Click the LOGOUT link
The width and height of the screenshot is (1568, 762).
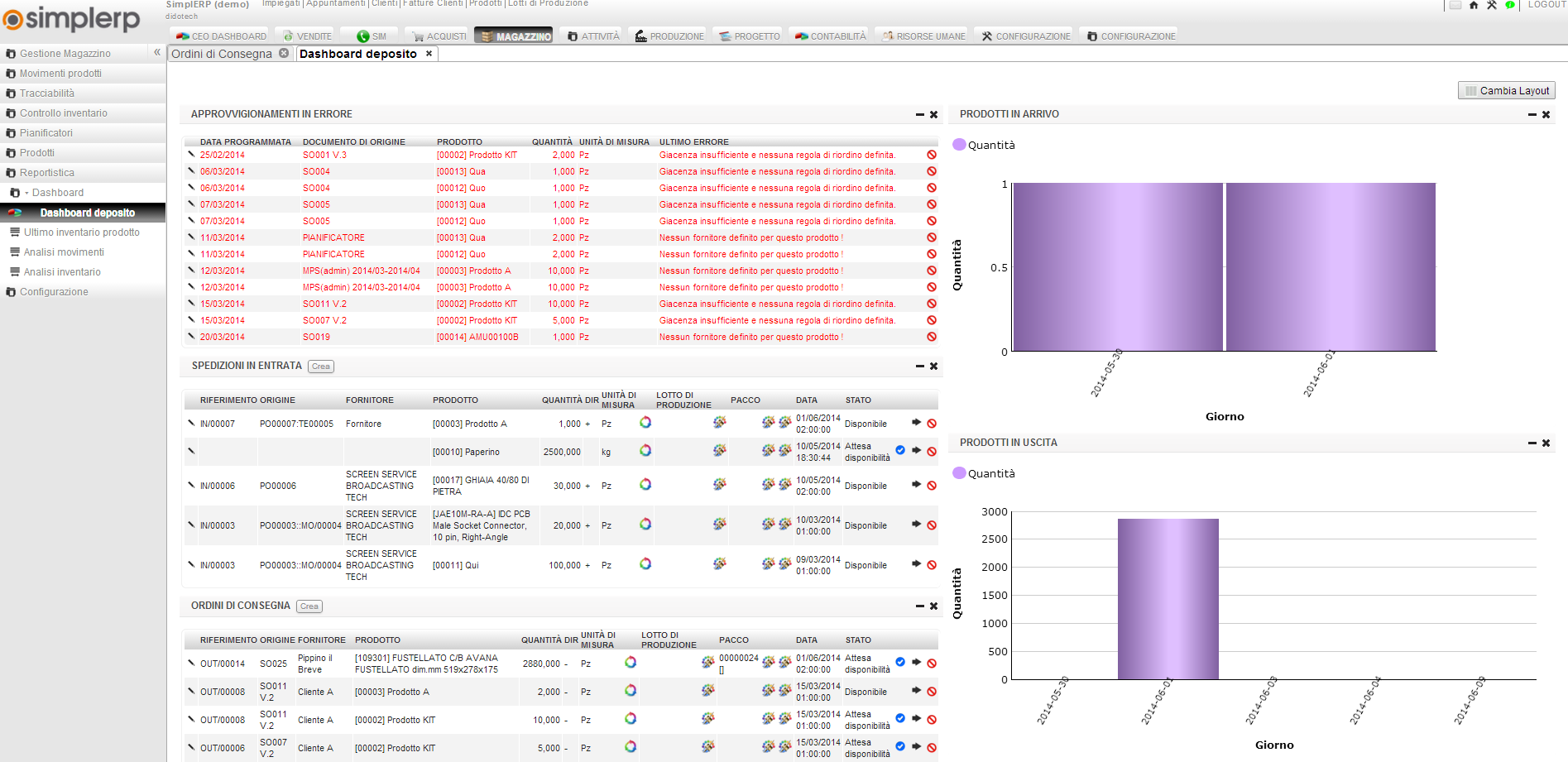[x=1546, y=4]
